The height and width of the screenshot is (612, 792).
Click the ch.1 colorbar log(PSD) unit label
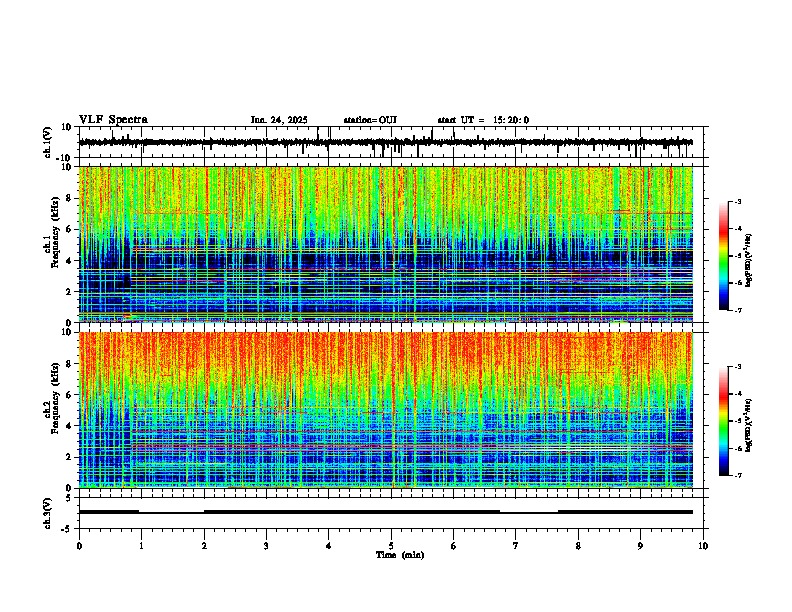(x=749, y=261)
